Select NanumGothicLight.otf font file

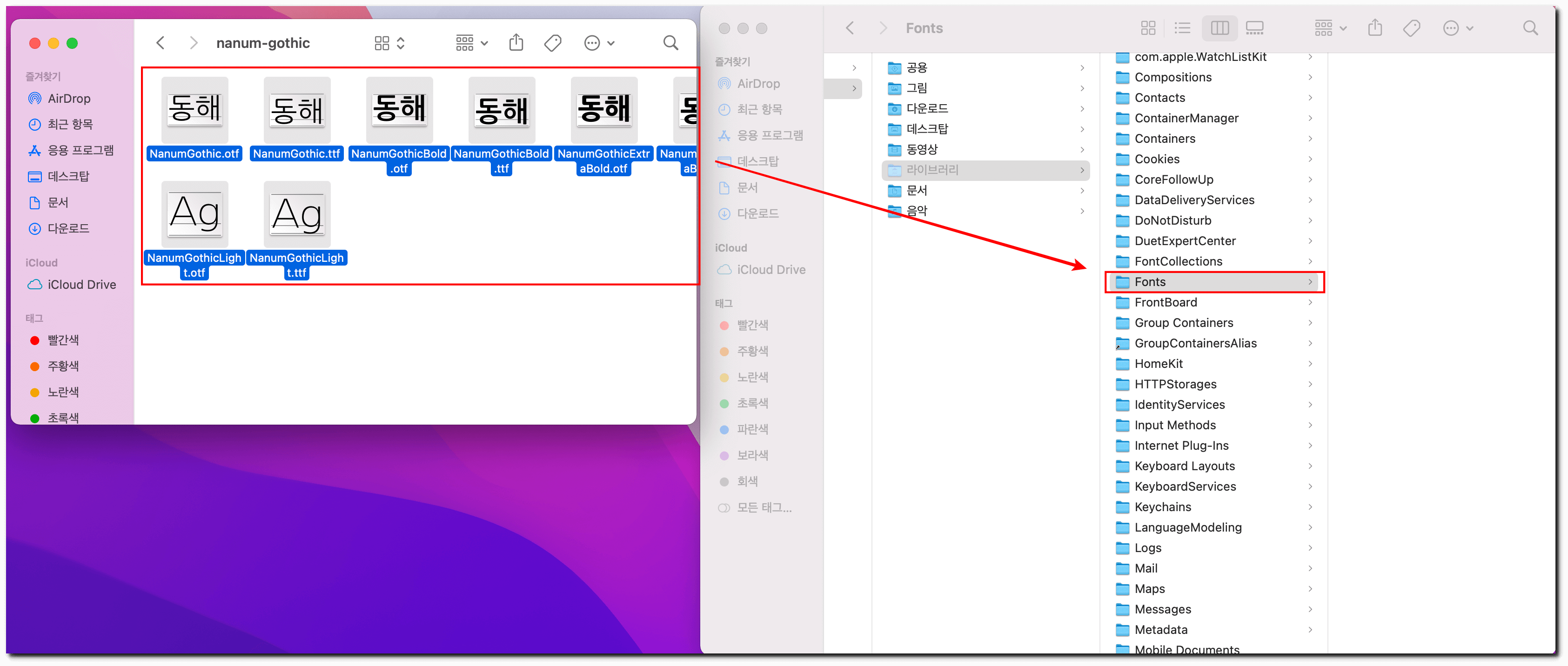[194, 231]
